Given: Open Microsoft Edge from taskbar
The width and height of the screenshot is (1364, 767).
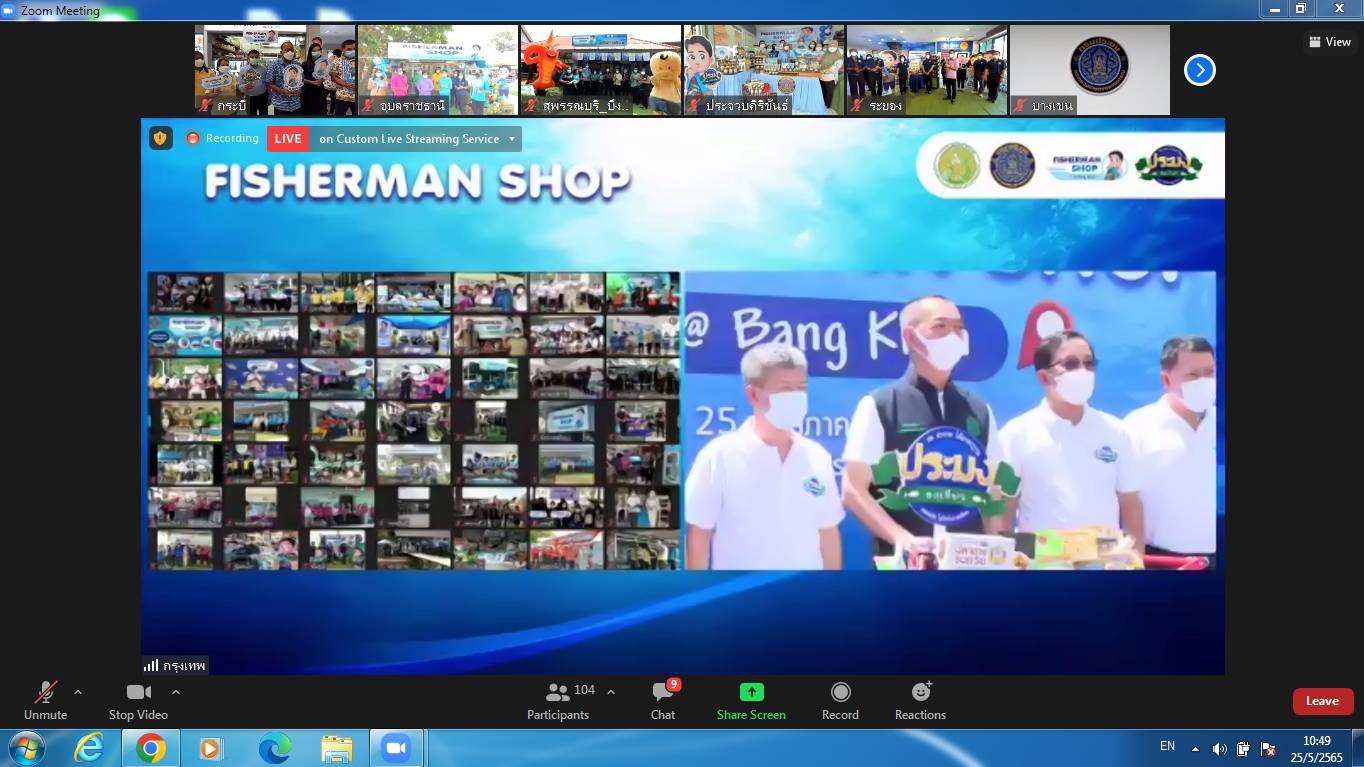Looking at the screenshot, I should click(x=274, y=748).
